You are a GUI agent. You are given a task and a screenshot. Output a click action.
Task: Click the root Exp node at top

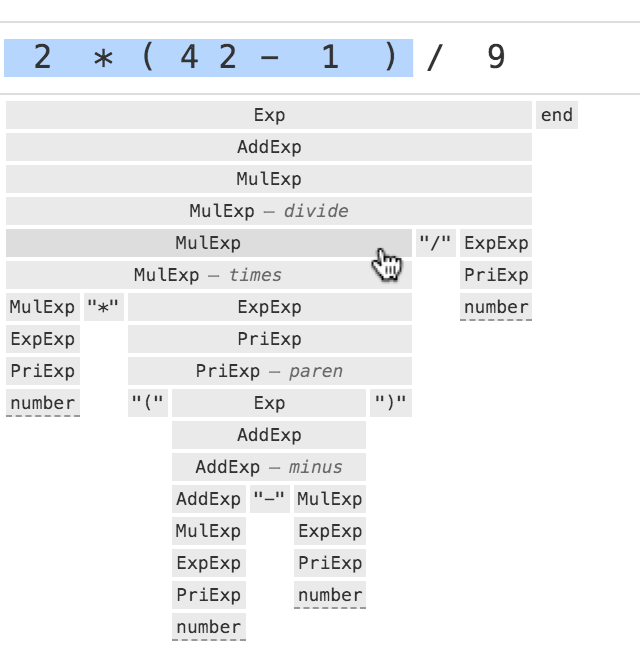[268, 115]
